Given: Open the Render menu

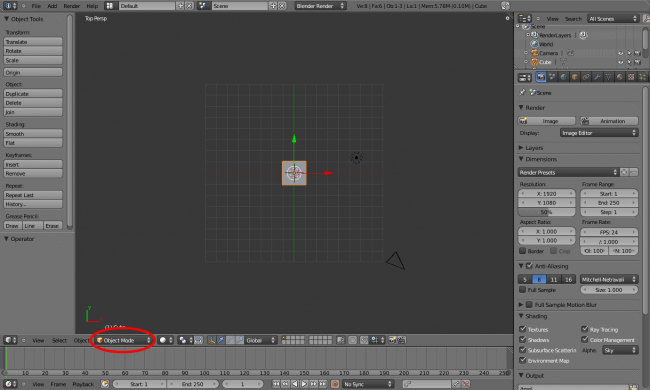Looking at the screenshot, I should coord(72,6).
